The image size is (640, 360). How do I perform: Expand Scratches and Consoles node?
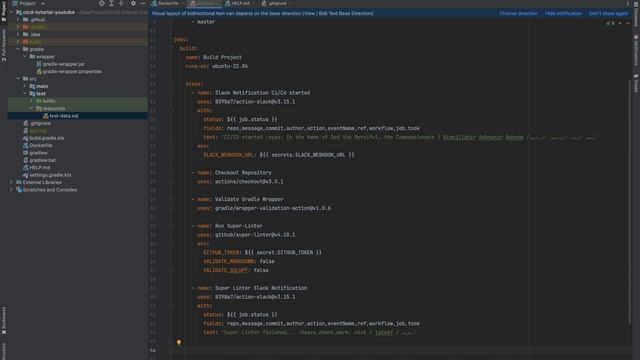pos(11,190)
